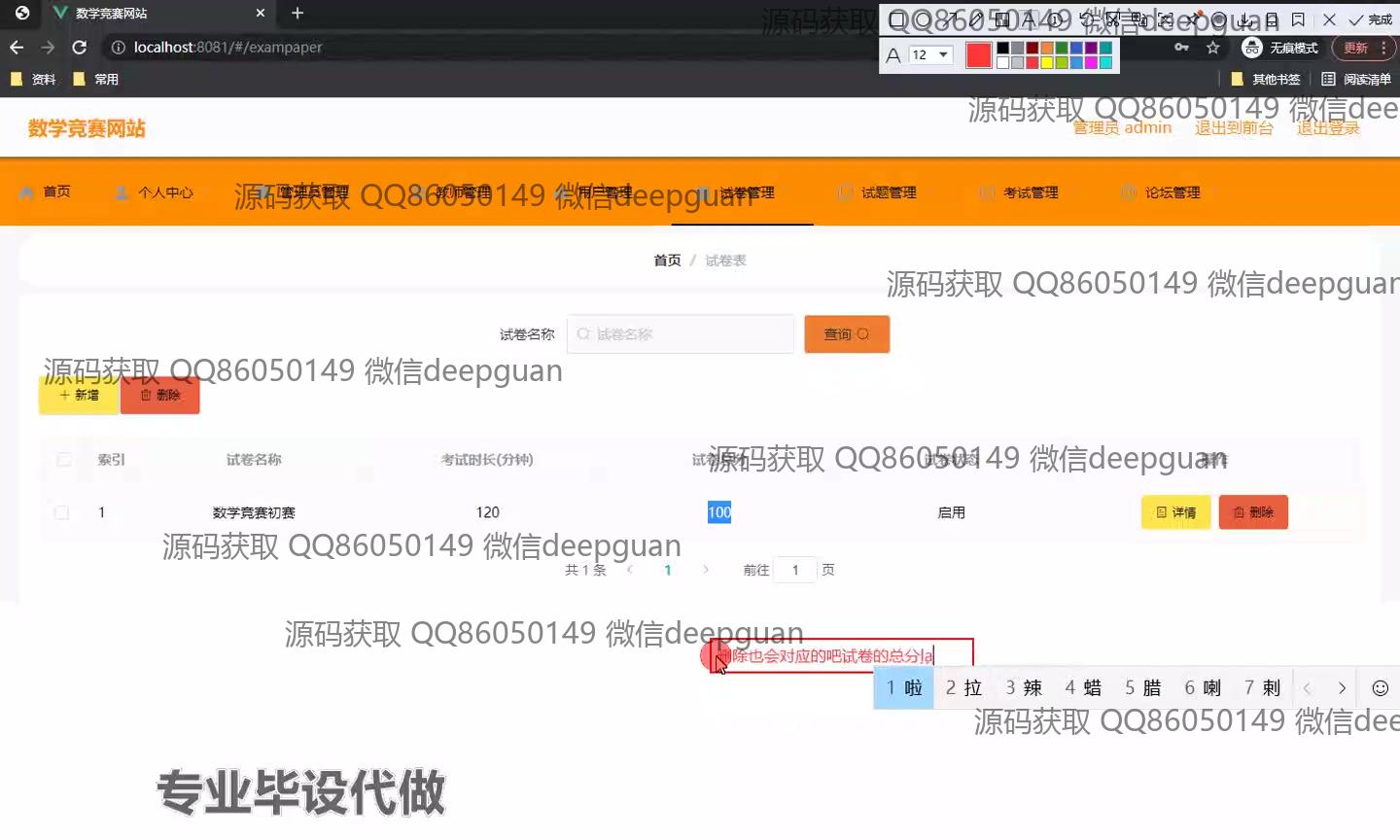This screenshot has width=1400, height=840.
Task: Reload the current page
Action: [80, 48]
